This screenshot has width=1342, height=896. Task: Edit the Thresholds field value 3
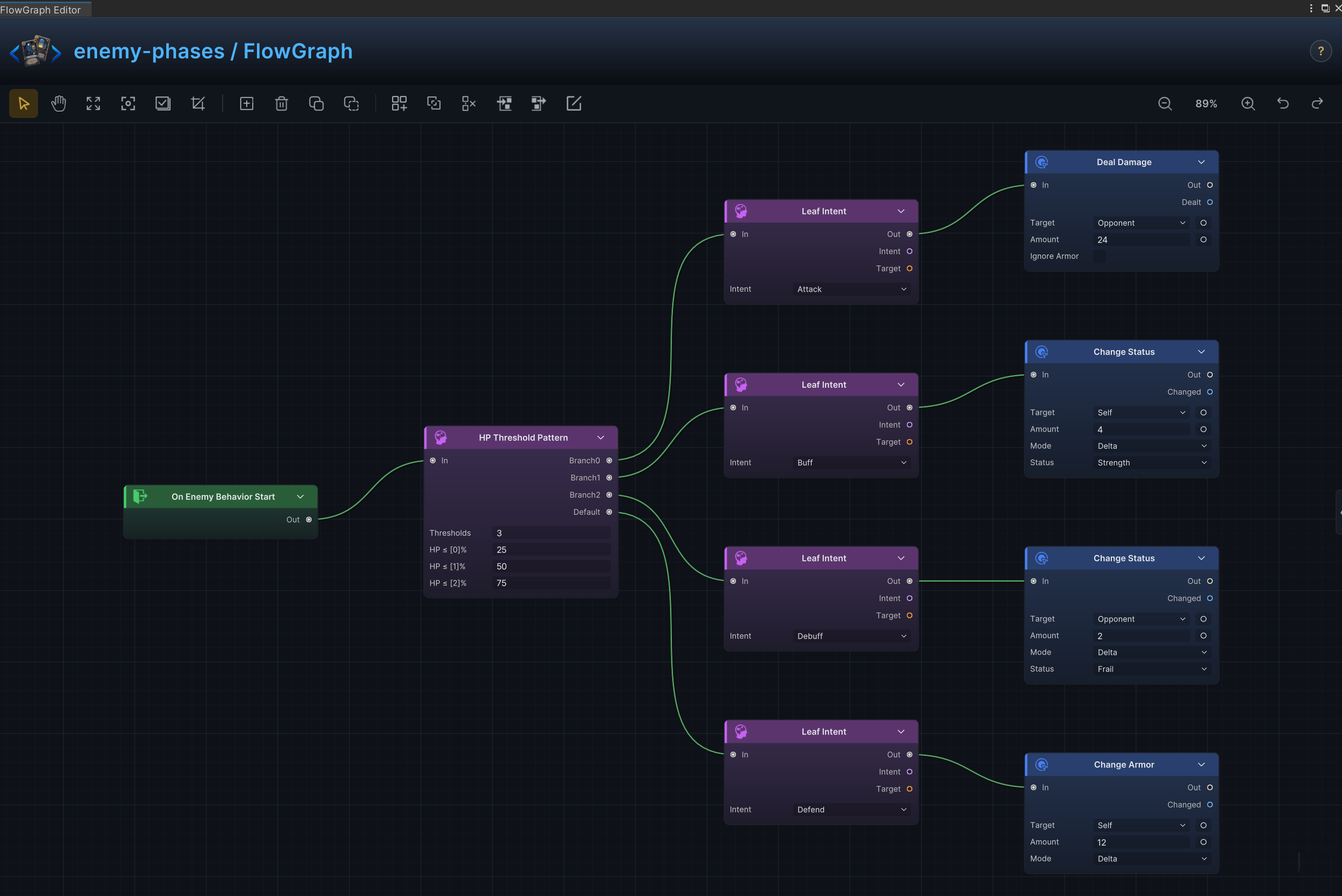pos(551,533)
